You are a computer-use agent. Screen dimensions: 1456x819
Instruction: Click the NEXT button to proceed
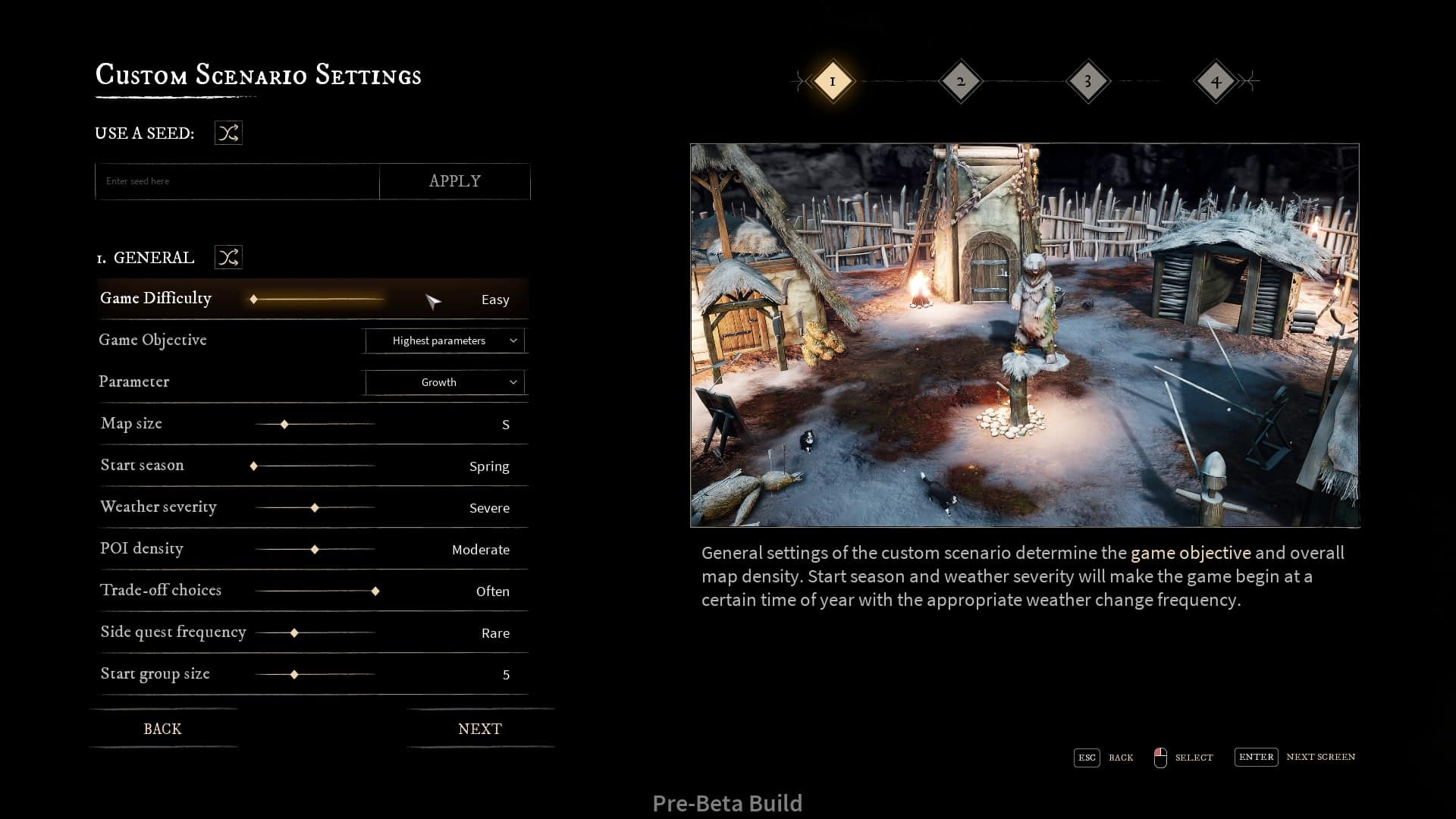pos(478,728)
